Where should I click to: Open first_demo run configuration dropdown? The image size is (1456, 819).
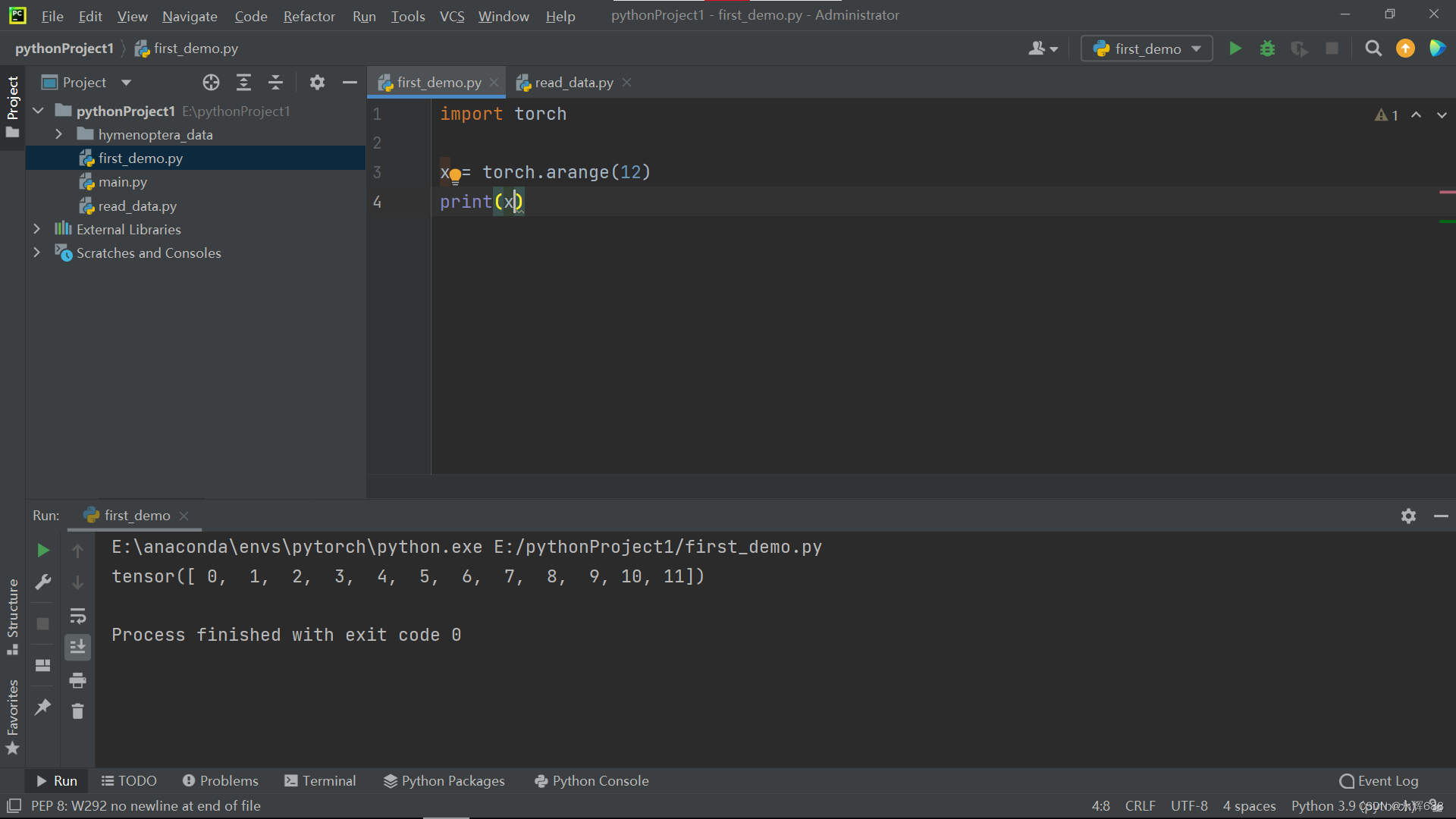1147,49
